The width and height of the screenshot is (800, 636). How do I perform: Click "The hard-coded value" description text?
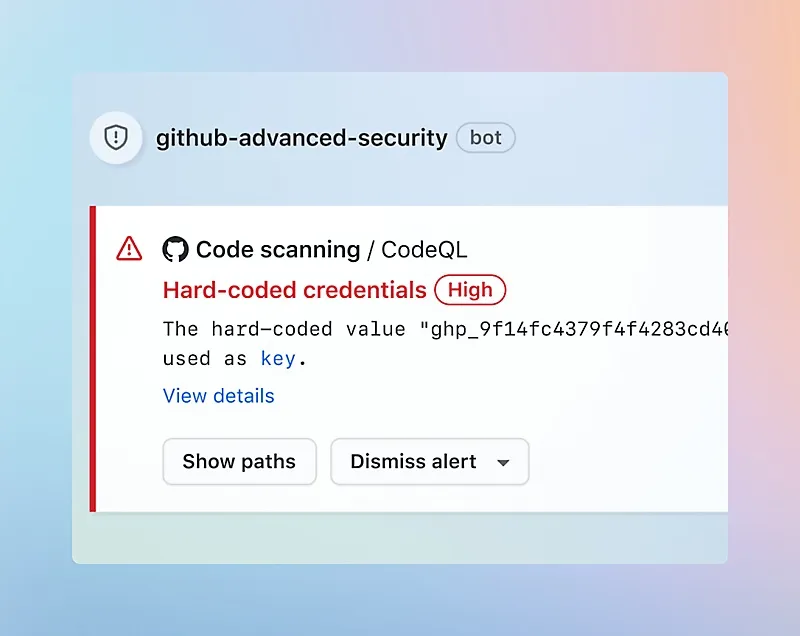tap(284, 329)
